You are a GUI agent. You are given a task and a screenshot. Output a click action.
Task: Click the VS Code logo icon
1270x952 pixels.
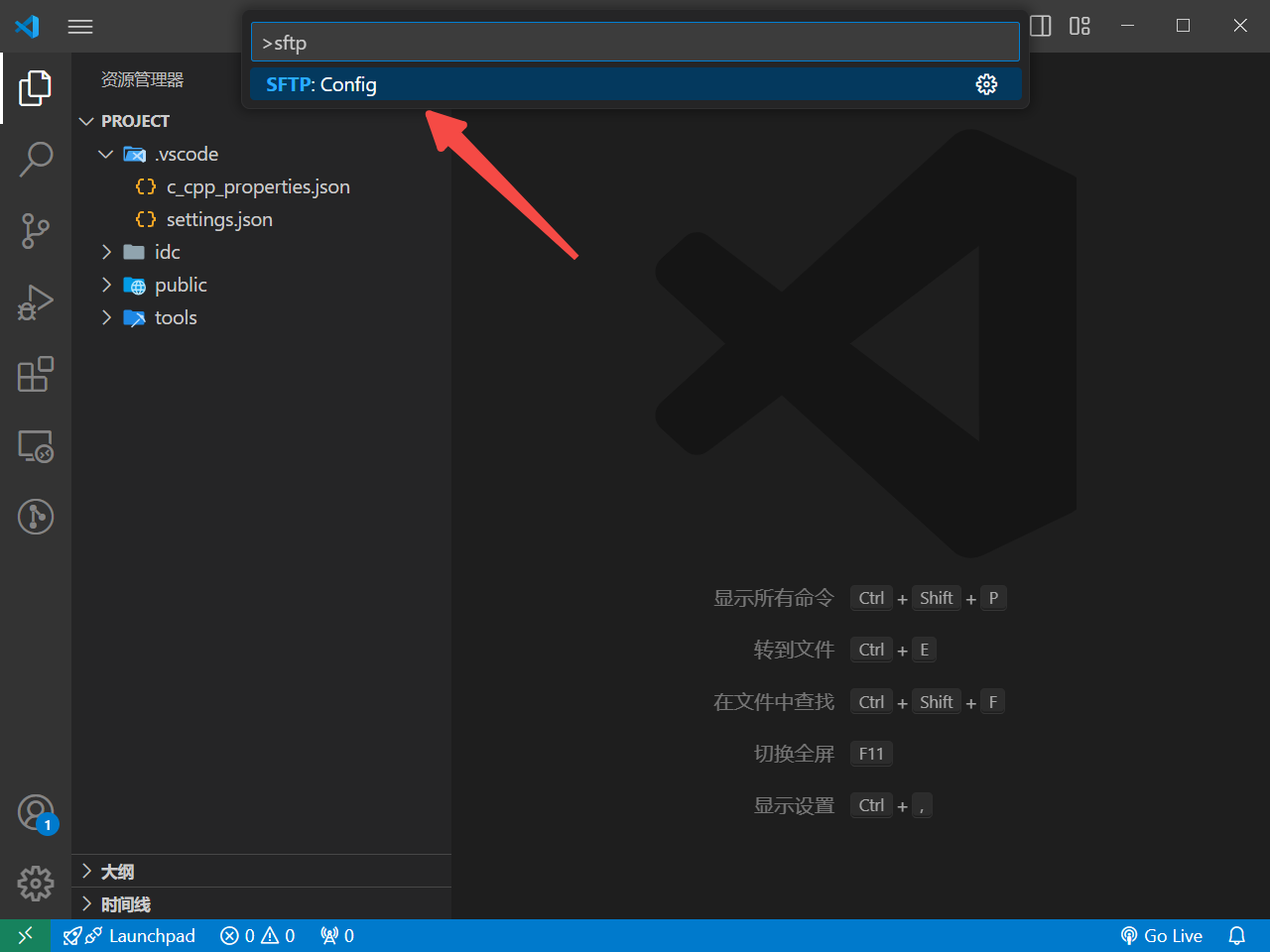(x=27, y=26)
